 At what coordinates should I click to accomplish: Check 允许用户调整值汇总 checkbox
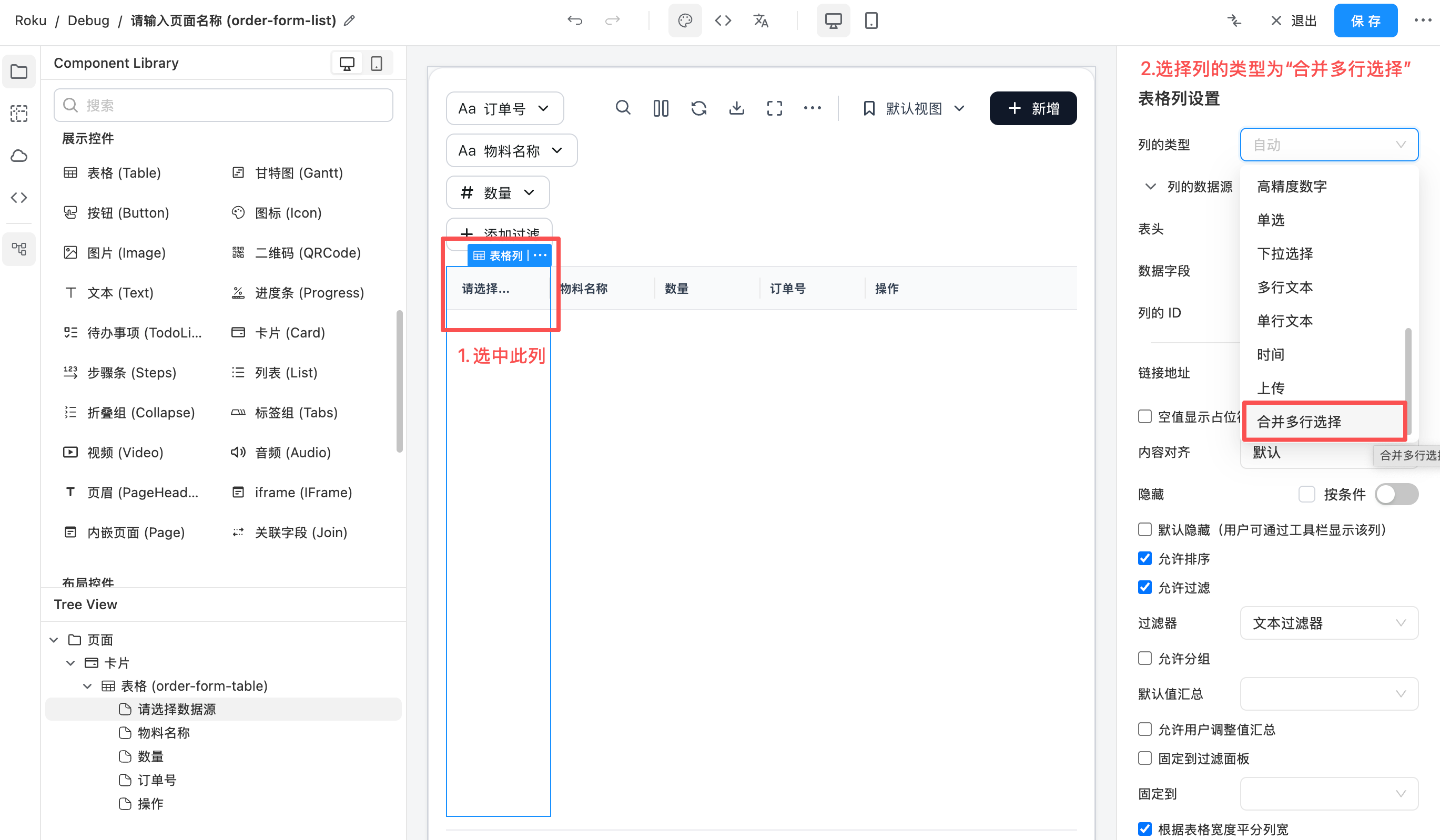pos(1144,729)
